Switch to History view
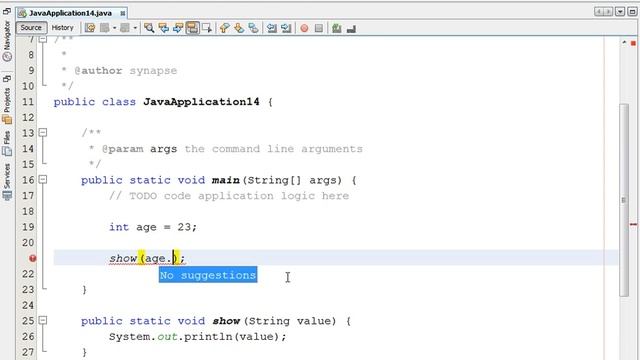 tap(62, 27)
